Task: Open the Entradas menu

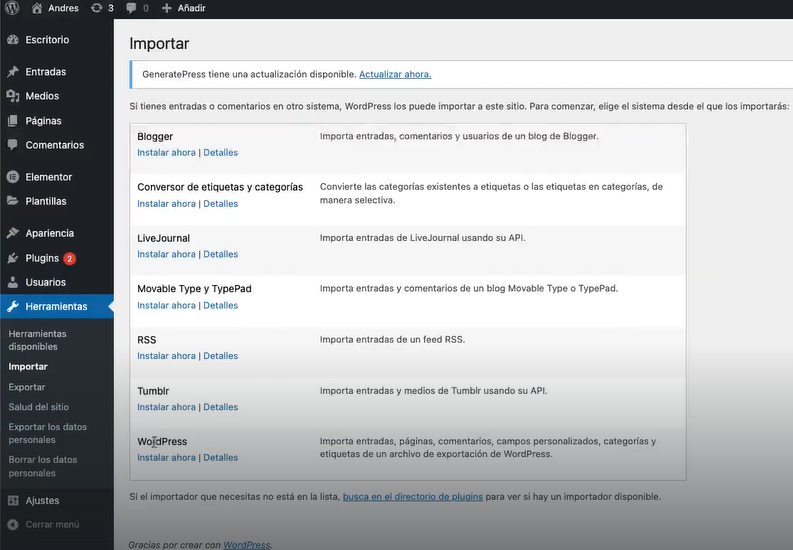Action: 46,72
